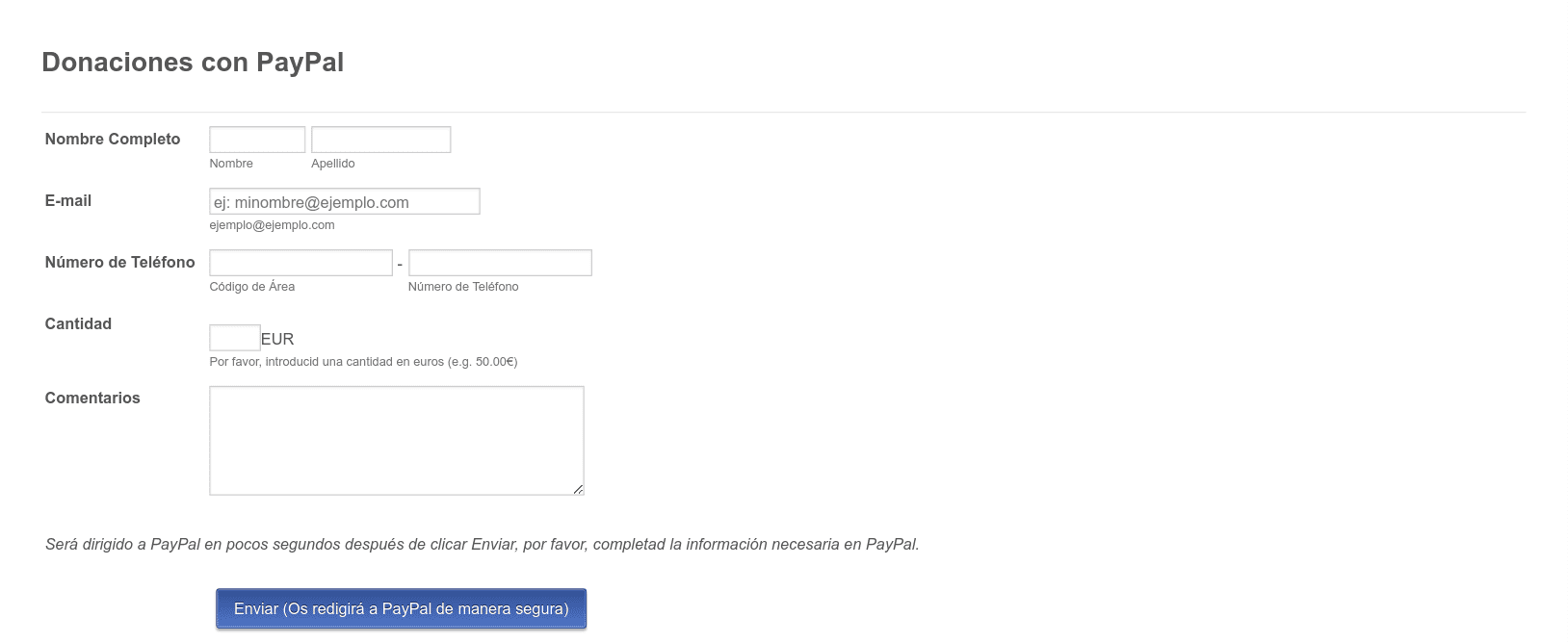Click the Número de Teléfono input box

(x=500, y=263)
